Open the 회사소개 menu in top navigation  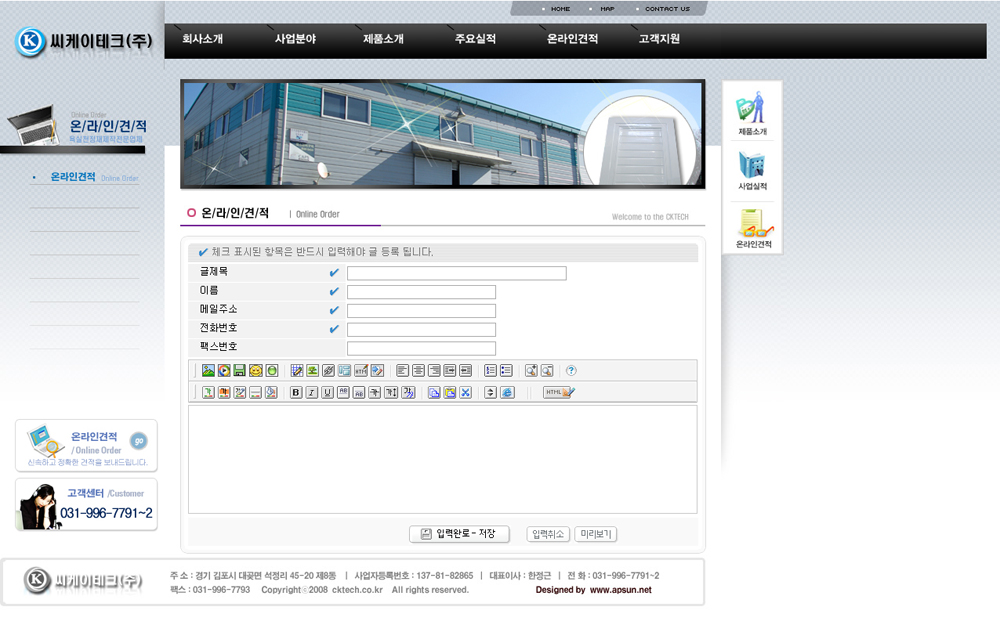pos(202,39)
